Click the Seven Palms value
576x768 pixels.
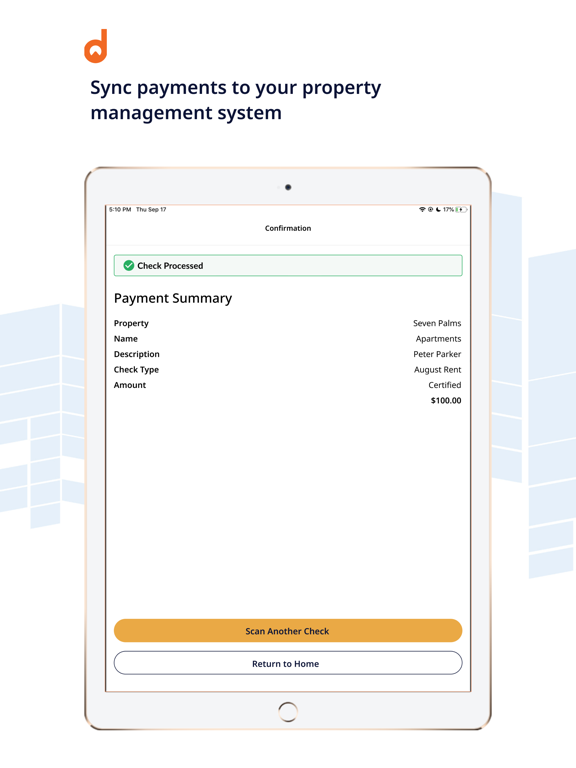[437, 323]
